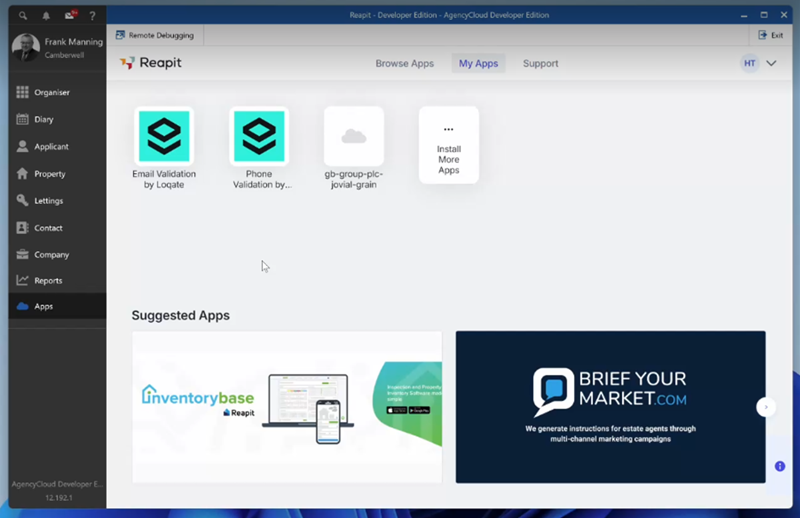This screenshot has width=800, height=518.
Task: Click the help question mark icon
Action: pyautogui.click(x=92, y=16)
